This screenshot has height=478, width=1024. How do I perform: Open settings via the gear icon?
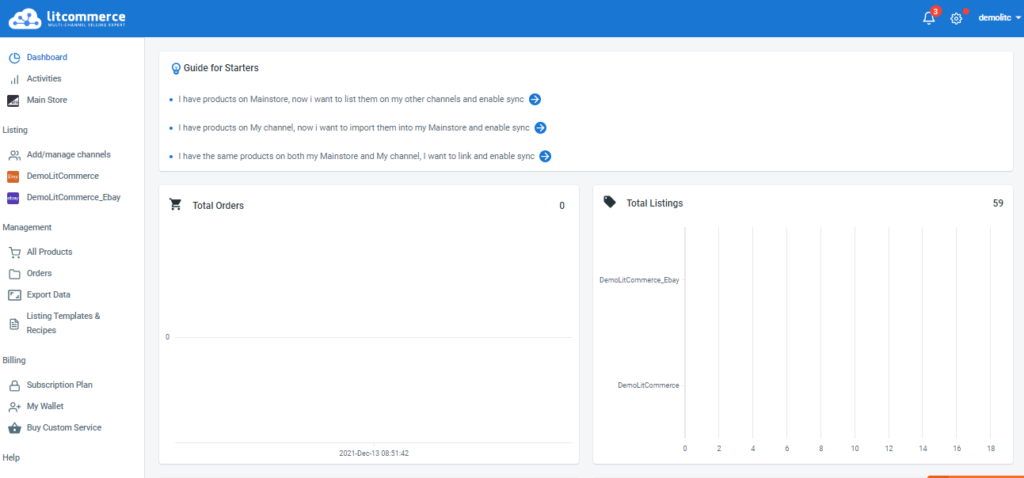(x=956, y=18)
